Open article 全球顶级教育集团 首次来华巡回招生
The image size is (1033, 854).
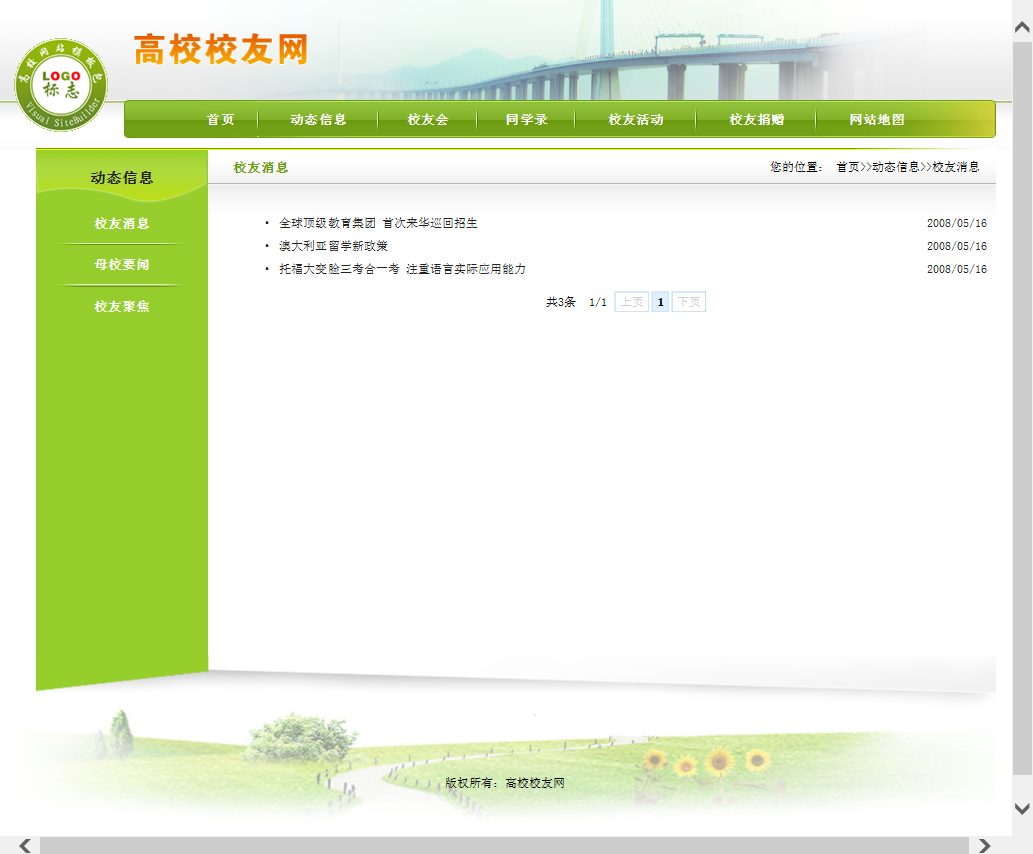[378, 223]
